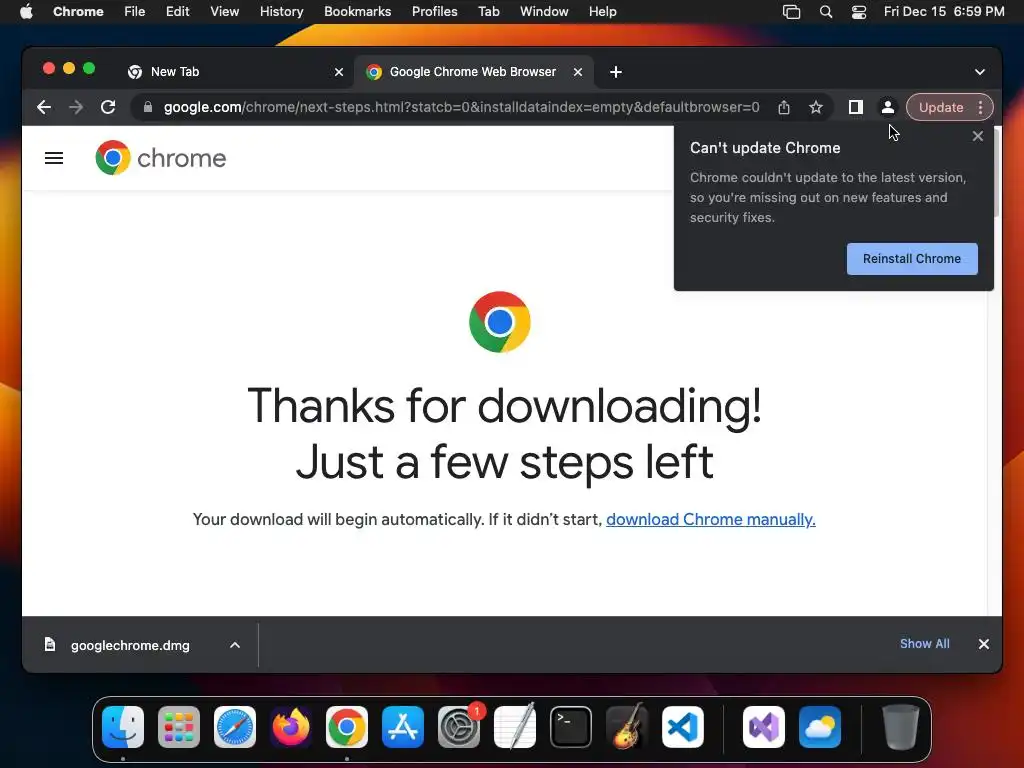Screen dimensions: 1024x768
Task: Click the Update button
Action: (x=940, y=107)
